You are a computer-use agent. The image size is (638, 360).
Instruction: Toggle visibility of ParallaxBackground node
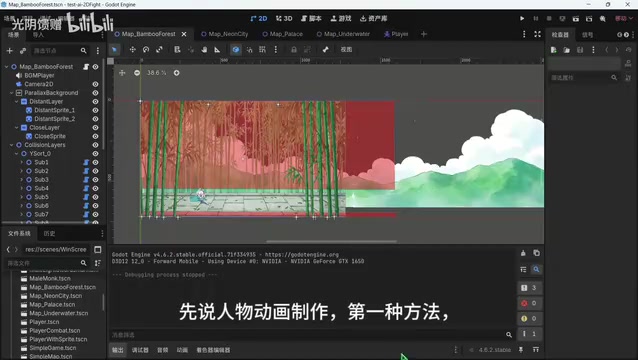coord(95,93)
